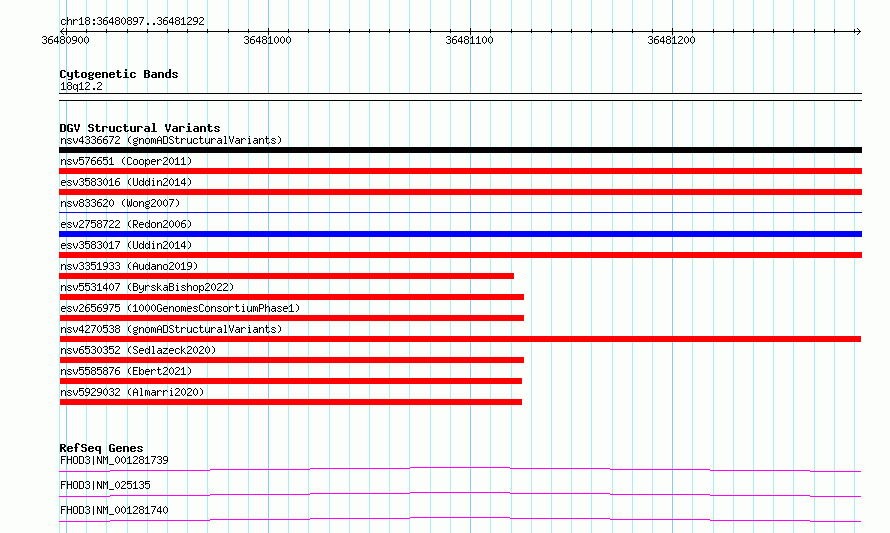Screen dimensions: 890x533
Task: Open the RefSeq Genes track title
Action: [101, 448]
